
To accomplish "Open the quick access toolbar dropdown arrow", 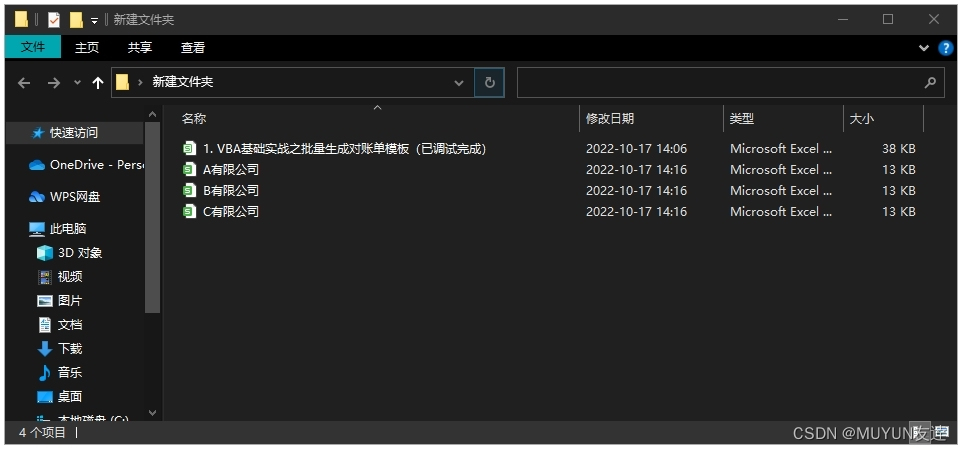I will pyautogui.click(x=94, y=20).
